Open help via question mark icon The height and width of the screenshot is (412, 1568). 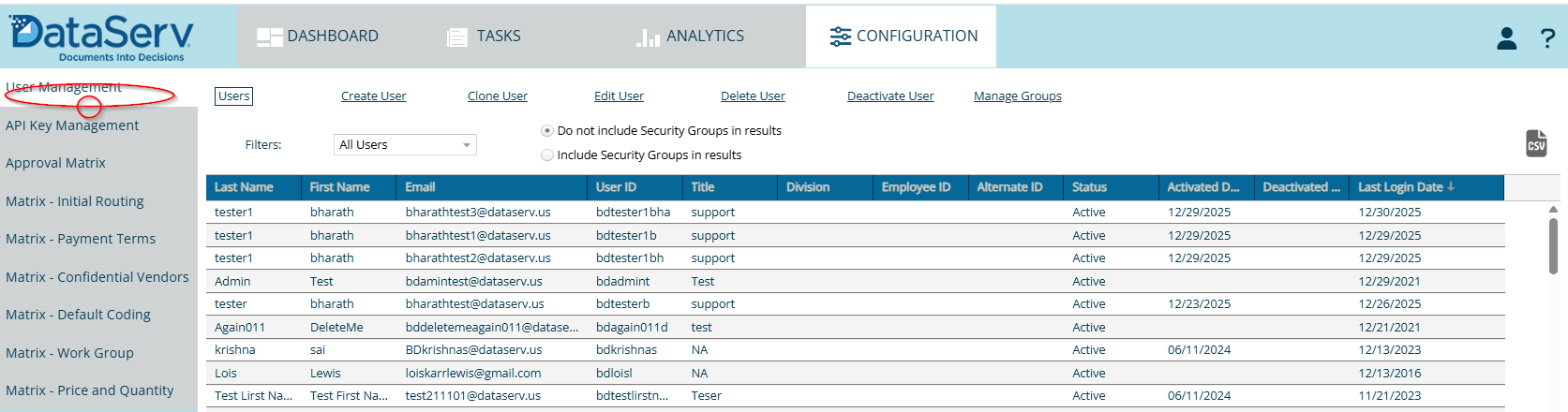(x=1547, y=38)
